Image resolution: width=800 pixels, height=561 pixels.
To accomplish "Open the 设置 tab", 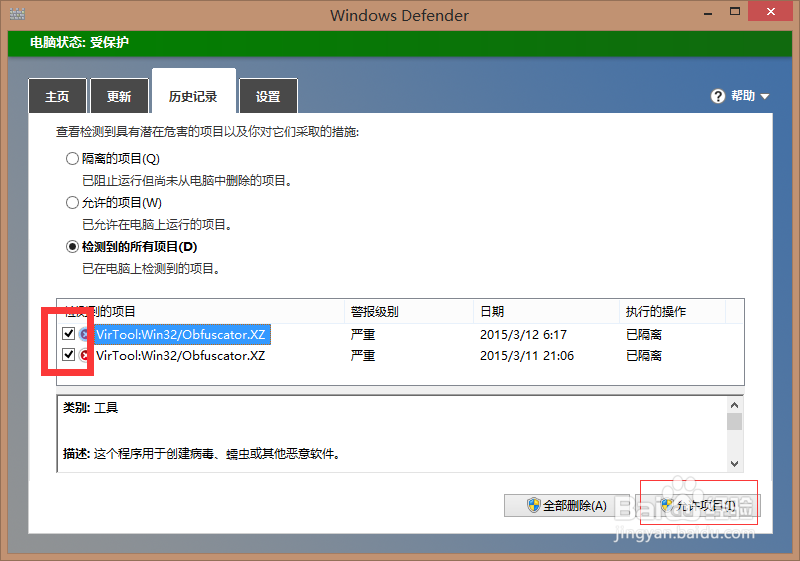I will 268,96.
